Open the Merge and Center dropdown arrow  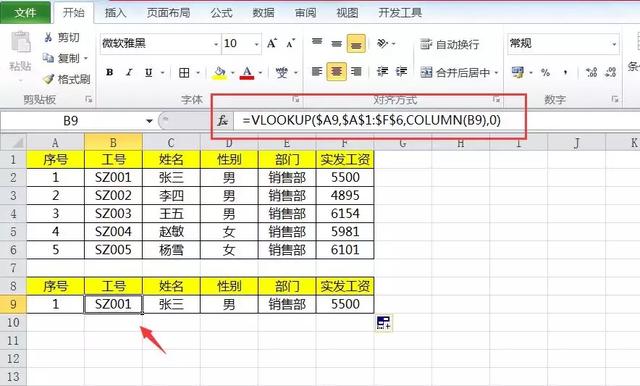[496, 73]
